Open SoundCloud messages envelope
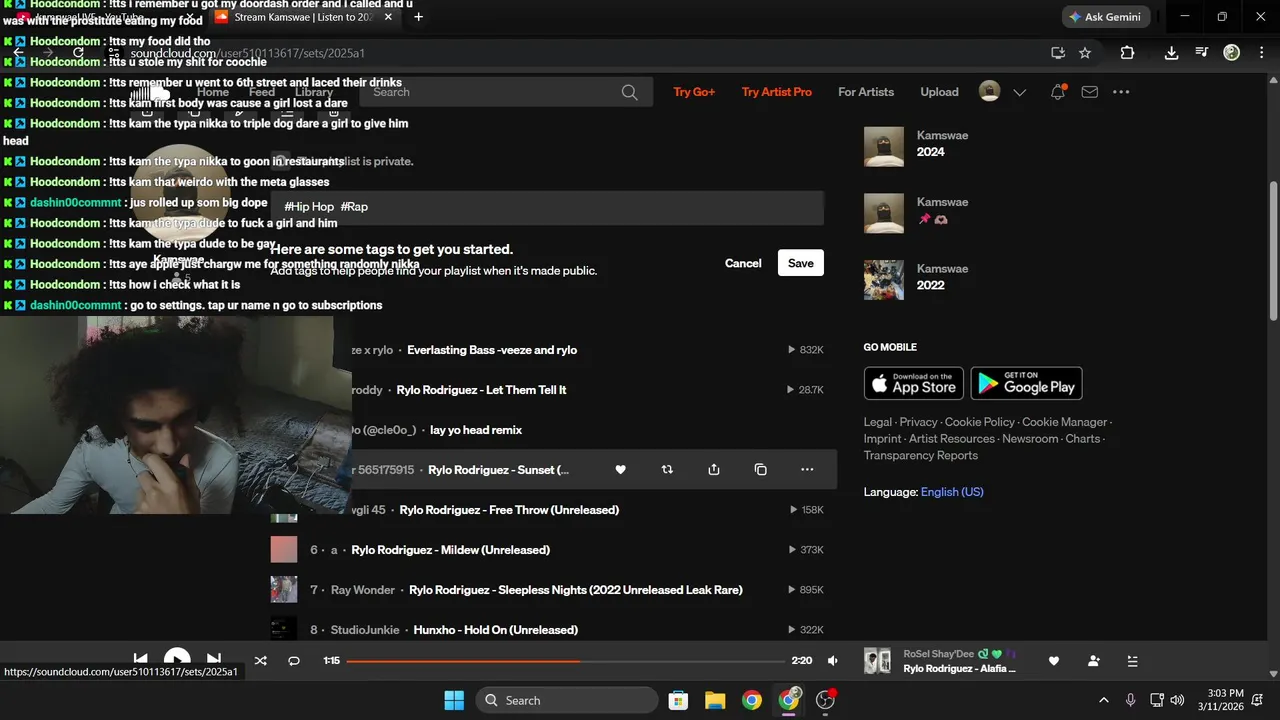The width and height of the screenshot is (1280, 720). click(x=1090, y=92)
